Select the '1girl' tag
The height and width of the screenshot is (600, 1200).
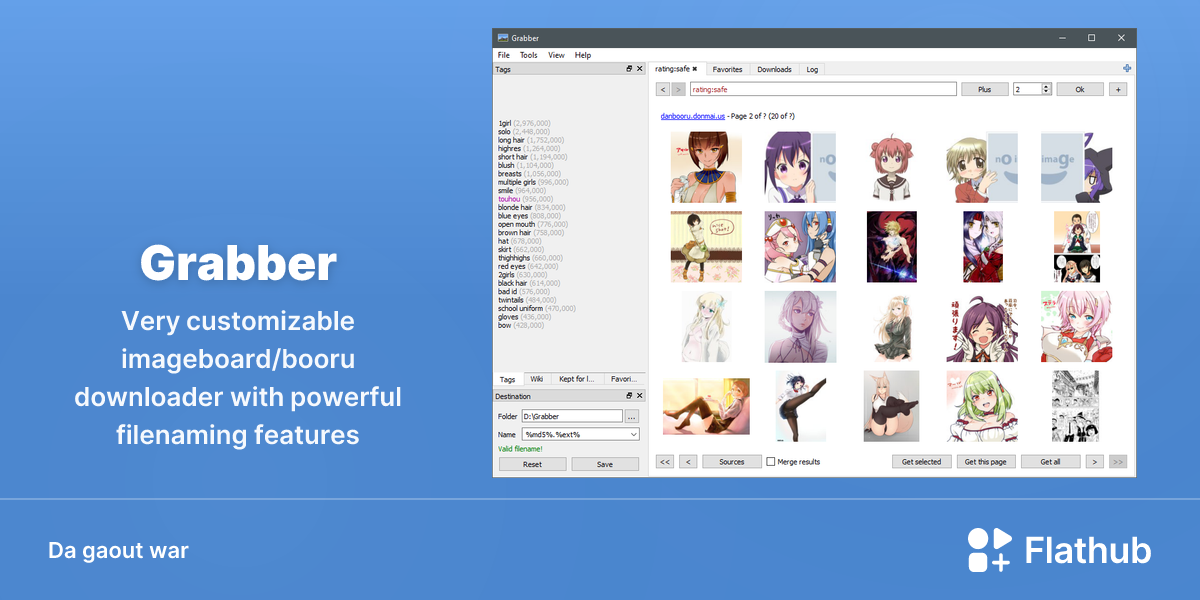[x=504, y=123]
